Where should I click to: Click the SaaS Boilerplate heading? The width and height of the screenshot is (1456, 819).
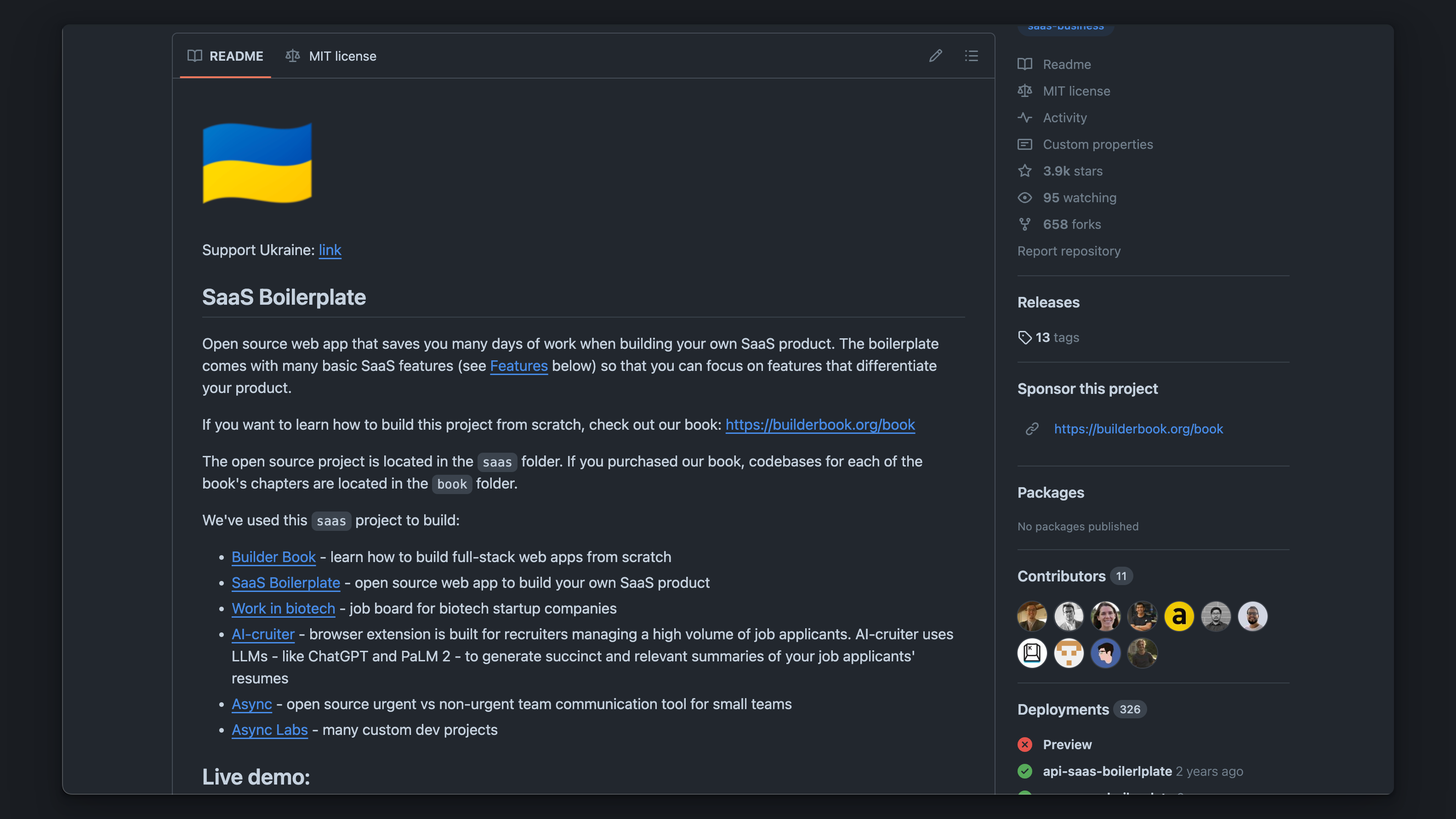[284, 297]
